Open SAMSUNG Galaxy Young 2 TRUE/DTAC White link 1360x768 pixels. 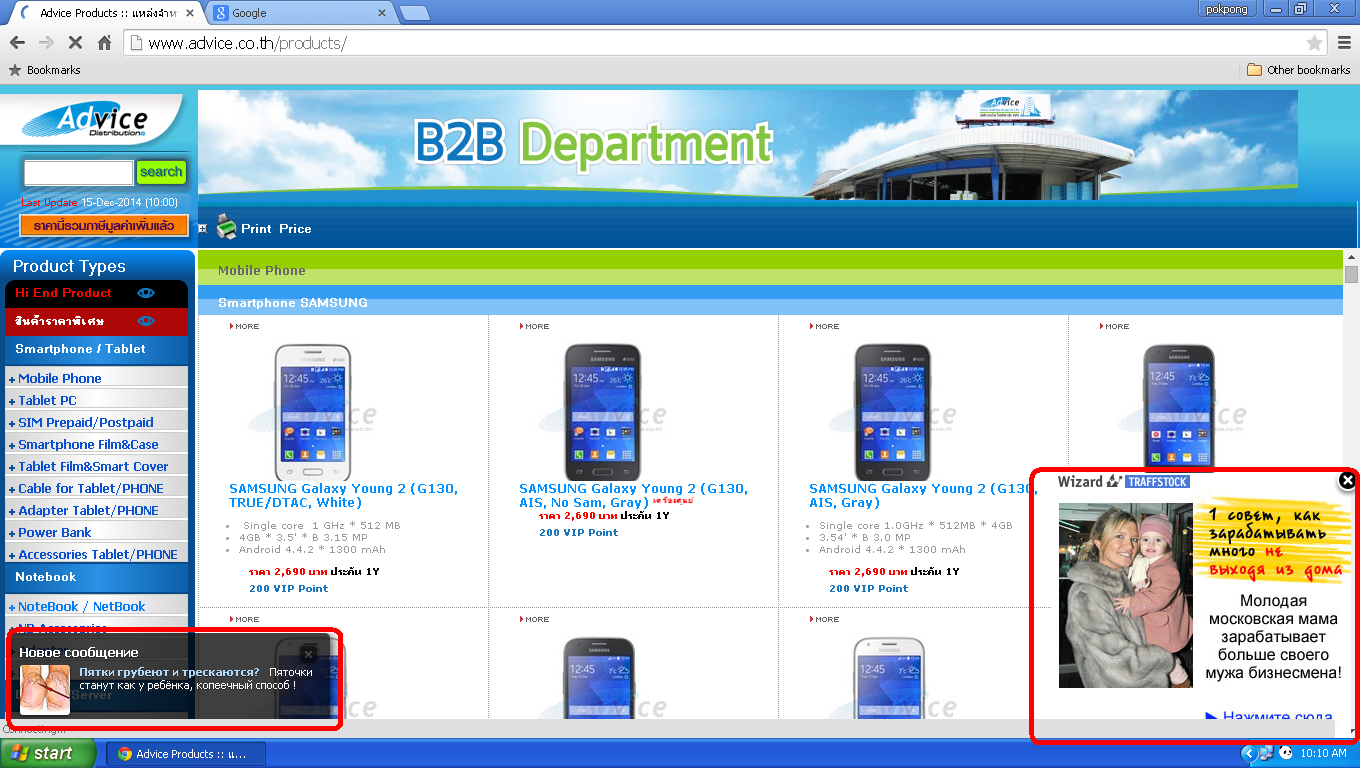[343, 495]
